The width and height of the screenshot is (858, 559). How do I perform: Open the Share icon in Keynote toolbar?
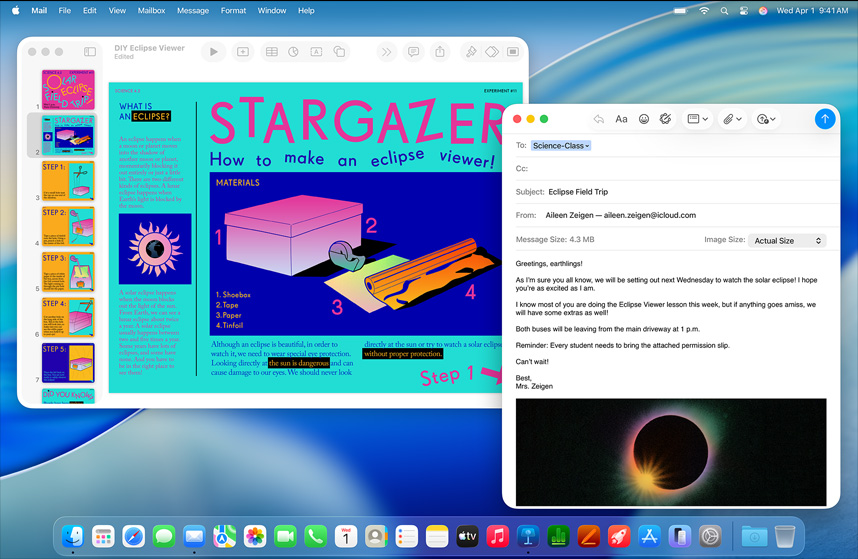[x=439, y=52]
